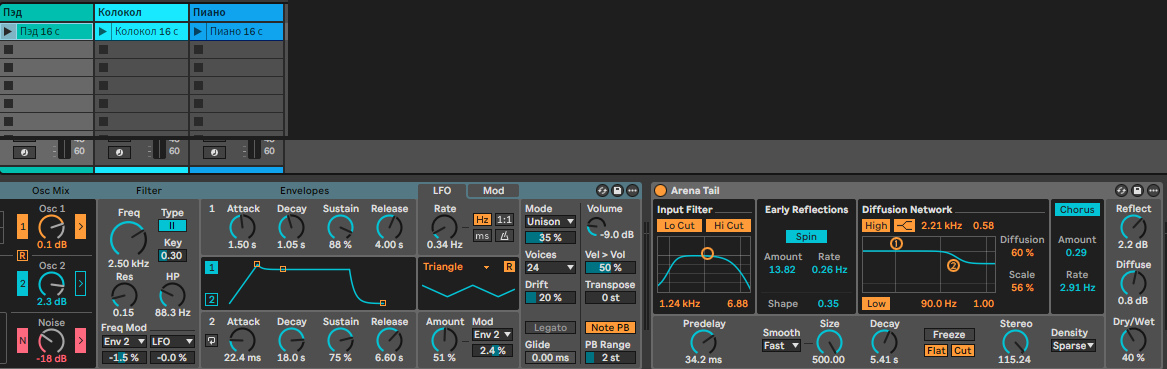Toggle Osc 1 filter routing arrow

[x=80, y=225]
